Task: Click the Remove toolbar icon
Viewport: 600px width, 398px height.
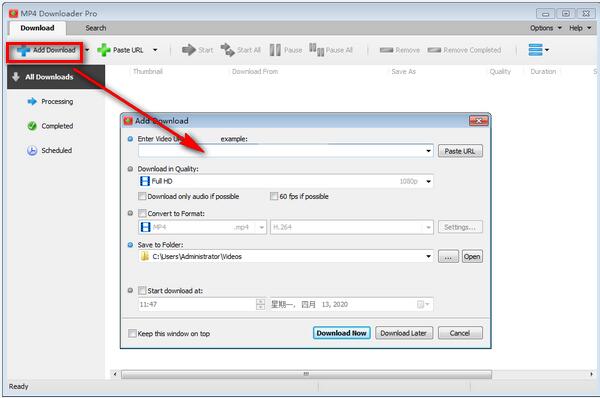Action: coord(386,50)
